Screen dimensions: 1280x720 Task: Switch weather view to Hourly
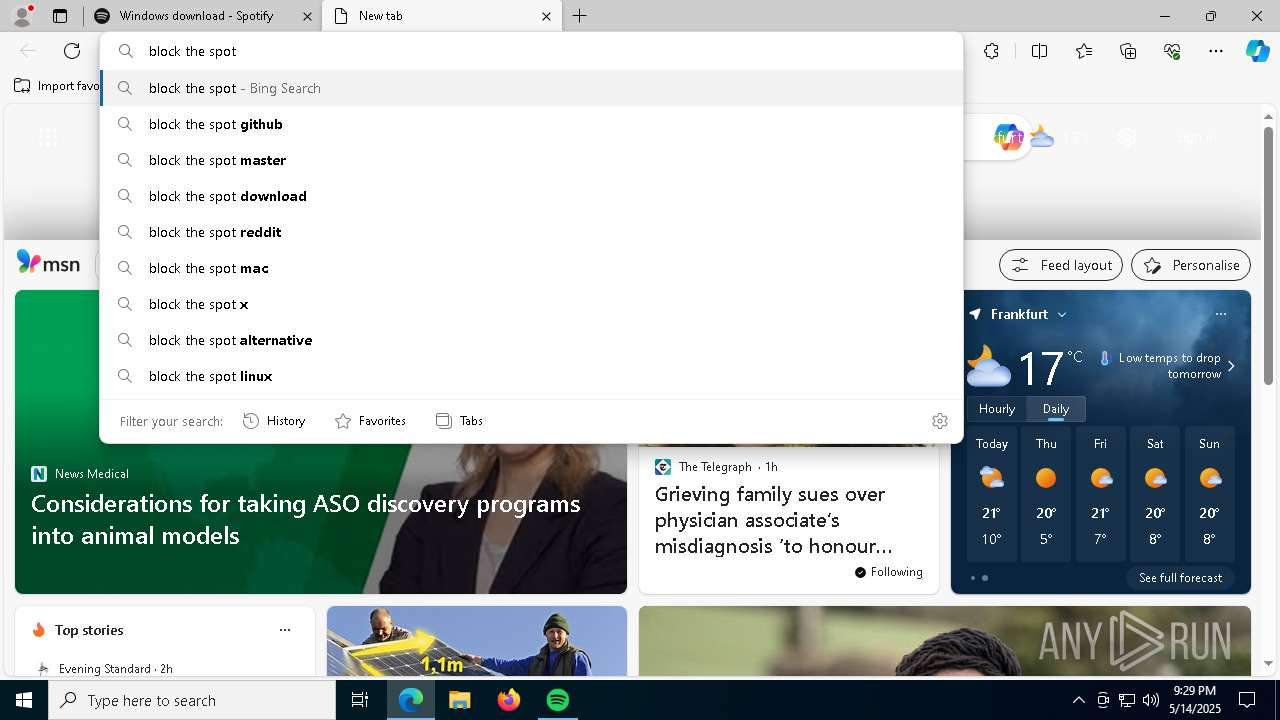997,409
